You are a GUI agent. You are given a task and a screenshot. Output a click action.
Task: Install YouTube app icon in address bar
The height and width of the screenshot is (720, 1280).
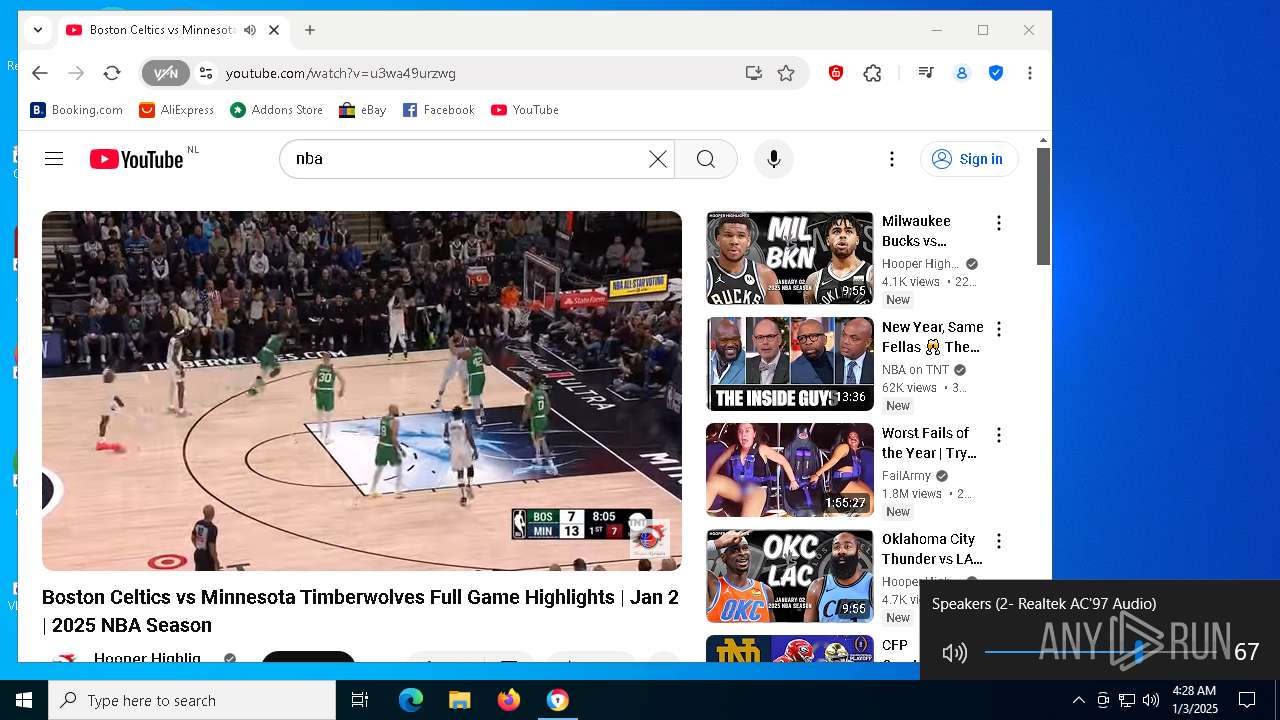click(x=753, y=73)
